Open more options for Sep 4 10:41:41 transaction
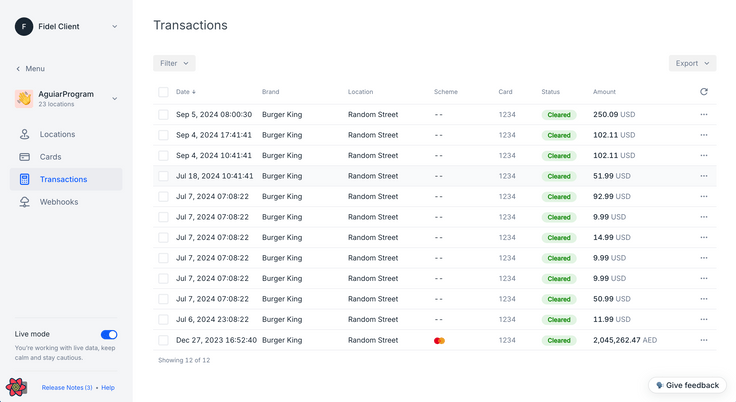 (x=704, y=155)
